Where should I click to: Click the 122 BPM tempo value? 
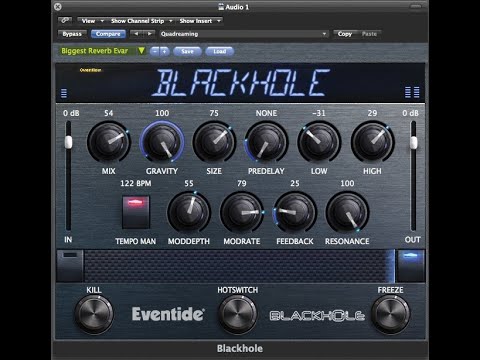click(x=136, y=183)
